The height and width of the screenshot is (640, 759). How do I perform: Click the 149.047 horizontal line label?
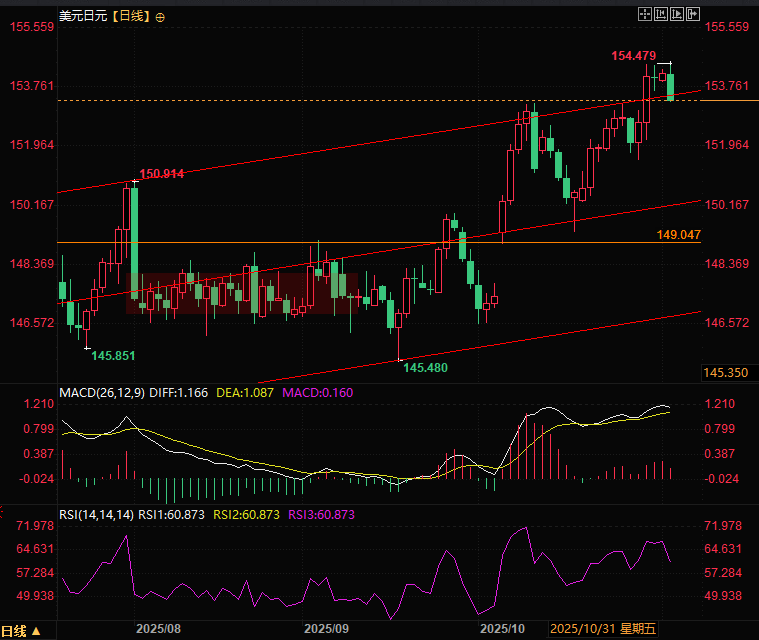[x=678, y=235]
